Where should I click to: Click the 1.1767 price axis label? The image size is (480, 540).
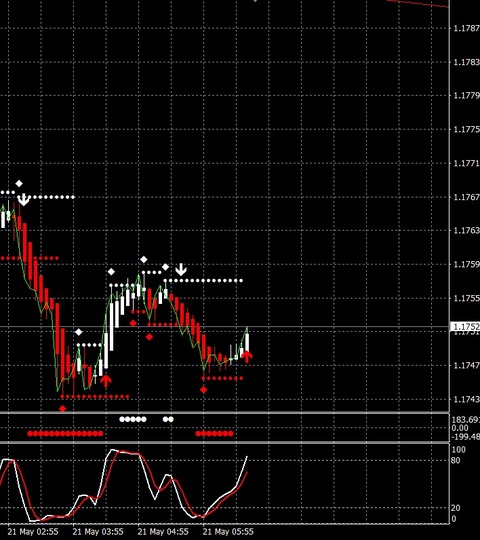[467, 197]
